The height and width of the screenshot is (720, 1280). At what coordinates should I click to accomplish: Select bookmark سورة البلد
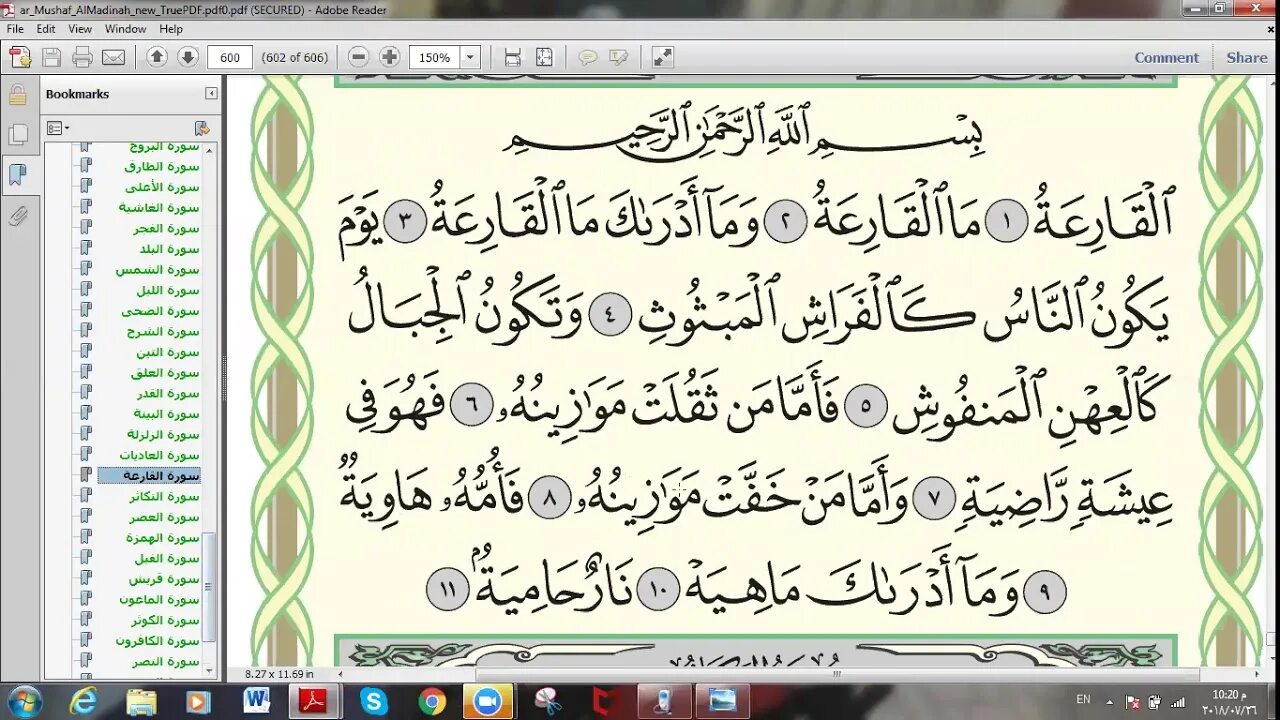(x=168, y=249)
